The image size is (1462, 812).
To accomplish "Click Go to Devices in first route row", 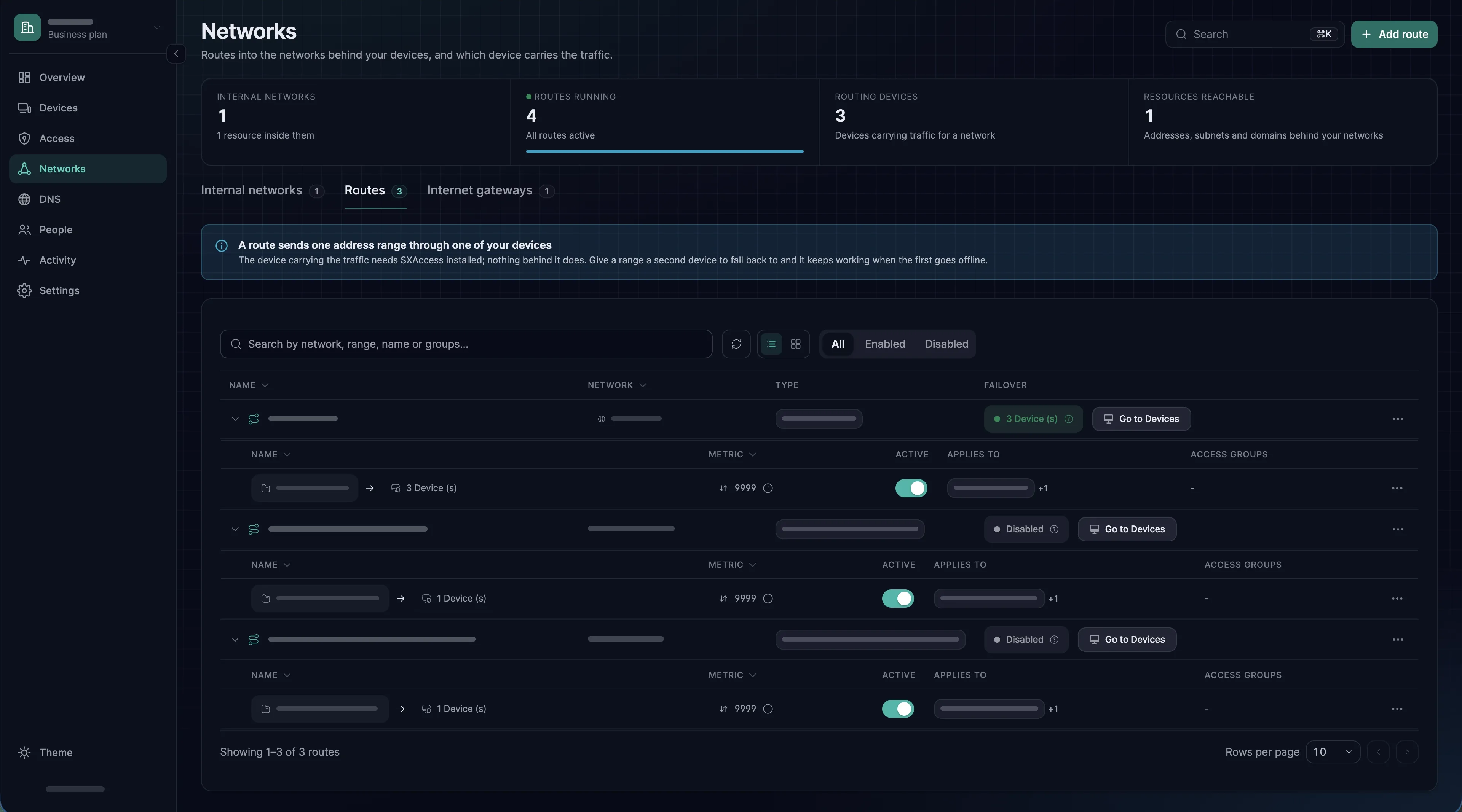I will click(1141, 419).
